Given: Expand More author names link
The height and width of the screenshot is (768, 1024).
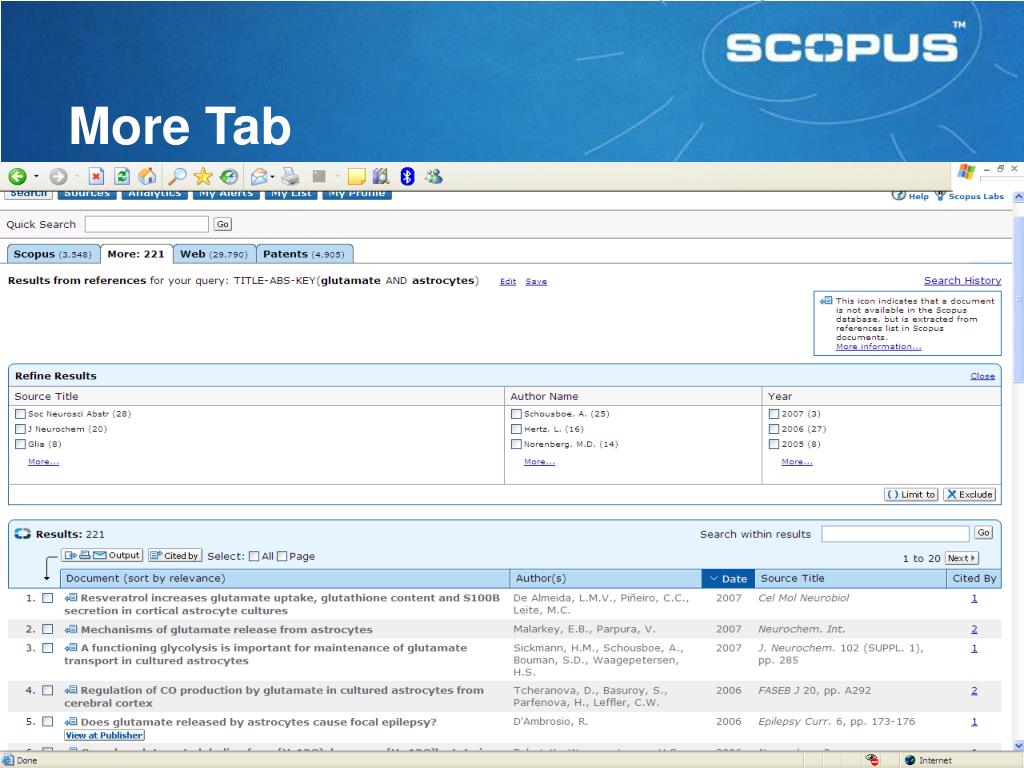Looking at the screenshot, I should tap(539, 462).
